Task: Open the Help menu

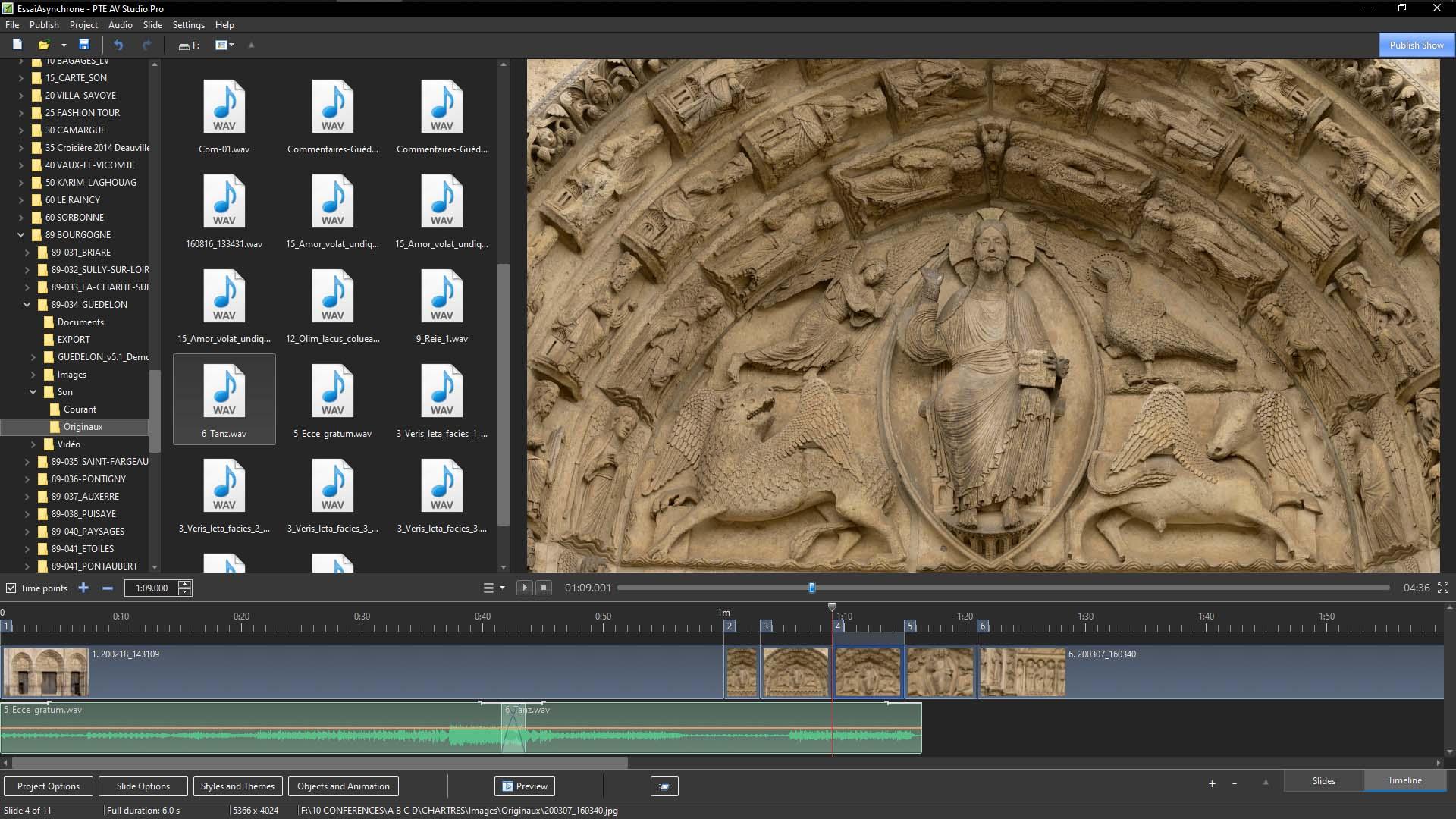Action: [x=224, y=24]
